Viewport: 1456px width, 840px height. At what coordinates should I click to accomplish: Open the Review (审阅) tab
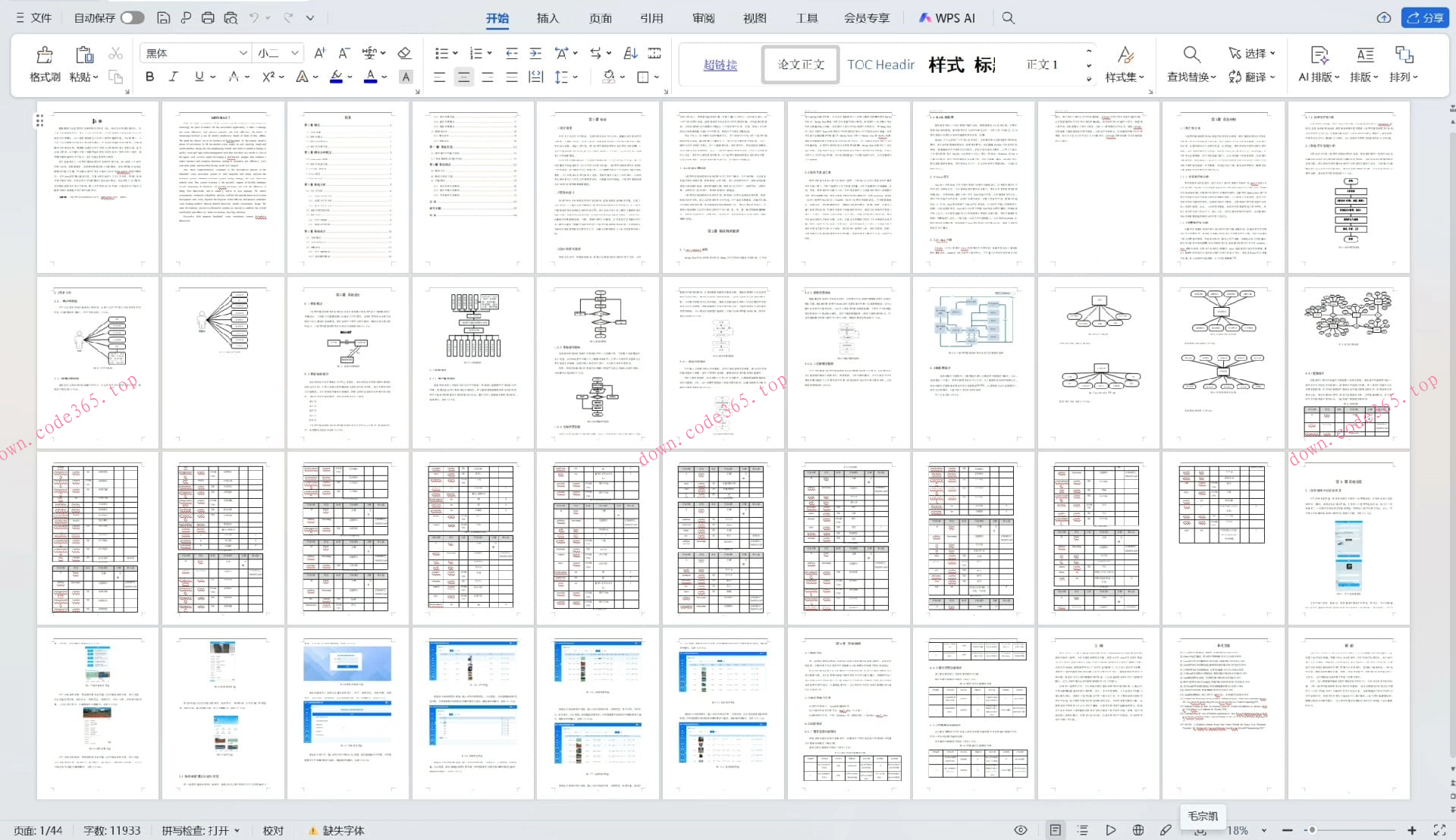(x=703, y=17)
